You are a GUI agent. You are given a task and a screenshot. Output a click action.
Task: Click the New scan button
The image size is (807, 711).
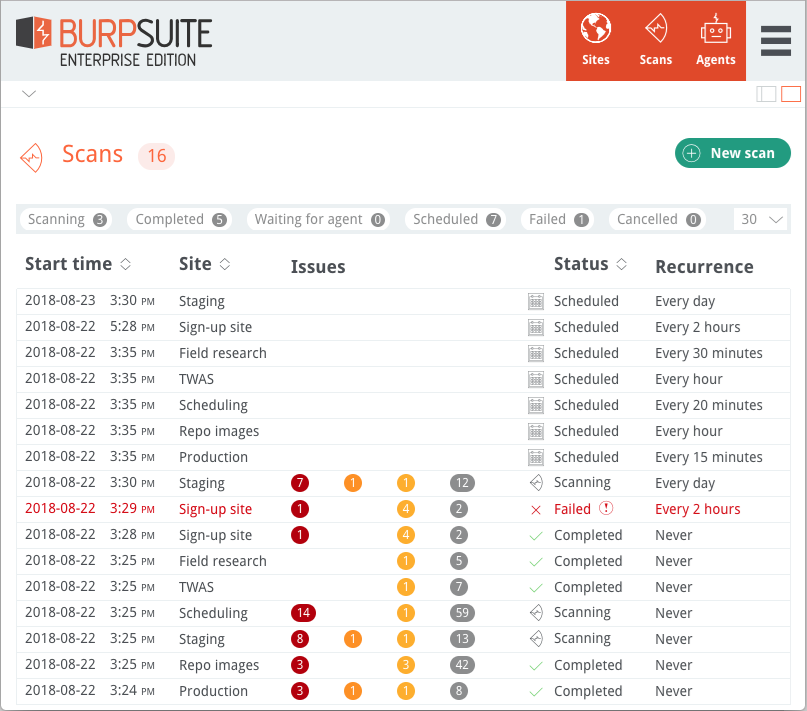click(x=732, y=153)
